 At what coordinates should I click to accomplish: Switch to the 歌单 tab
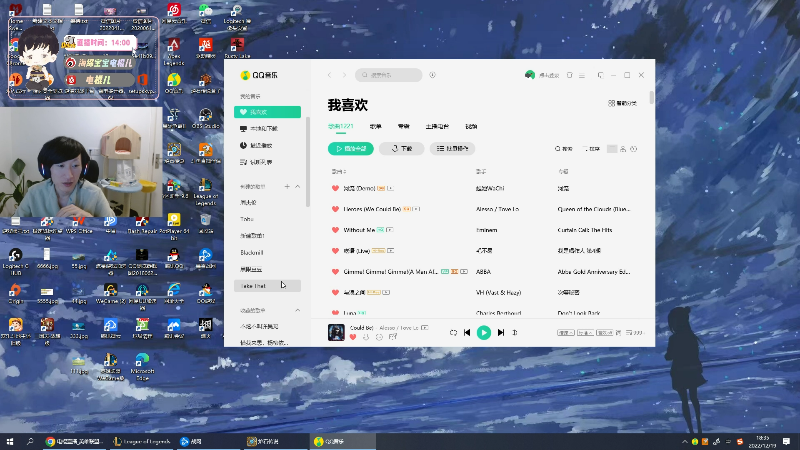click(376, 127)
